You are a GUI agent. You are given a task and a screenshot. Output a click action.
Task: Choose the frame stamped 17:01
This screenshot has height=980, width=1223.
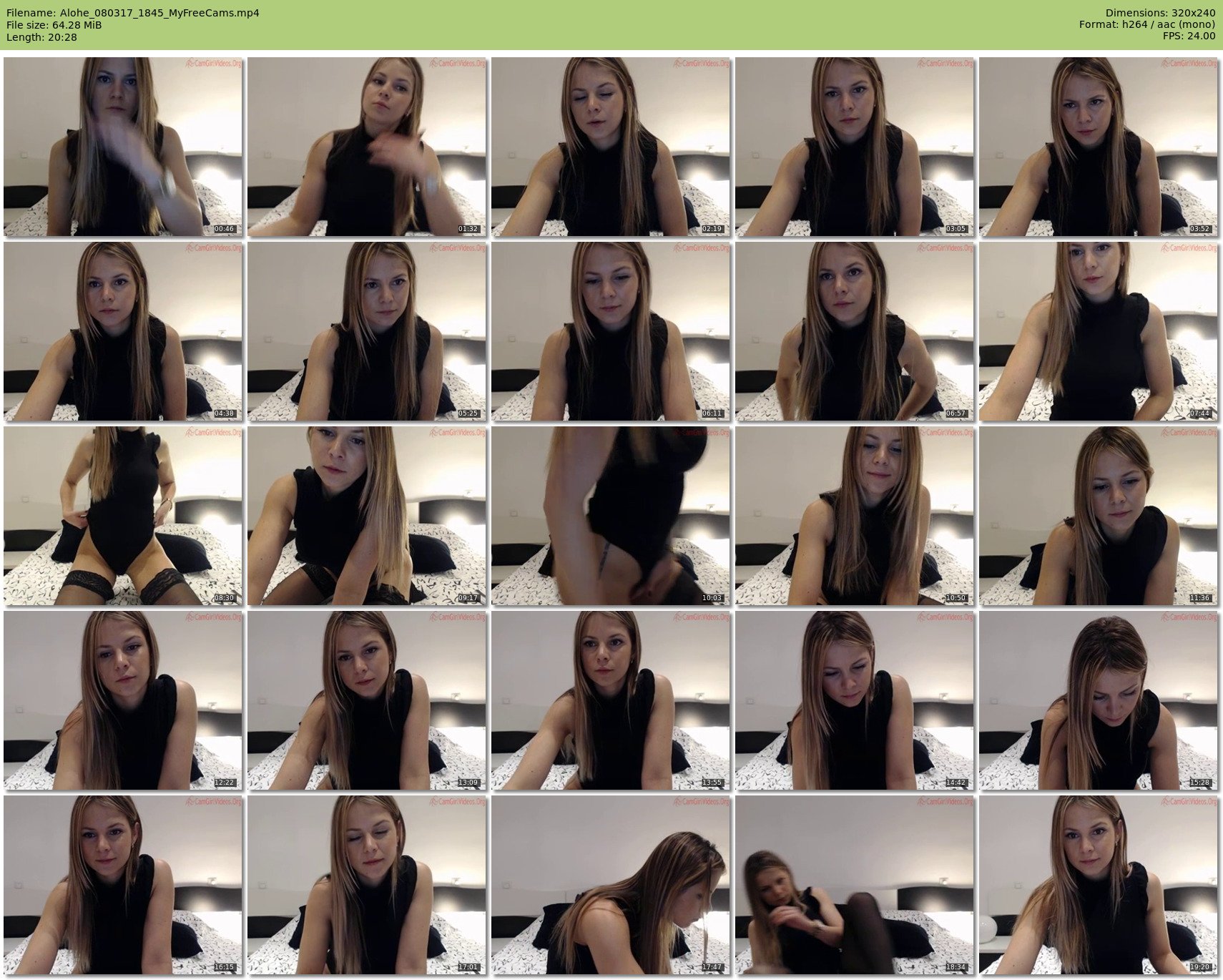pos(367,885)
